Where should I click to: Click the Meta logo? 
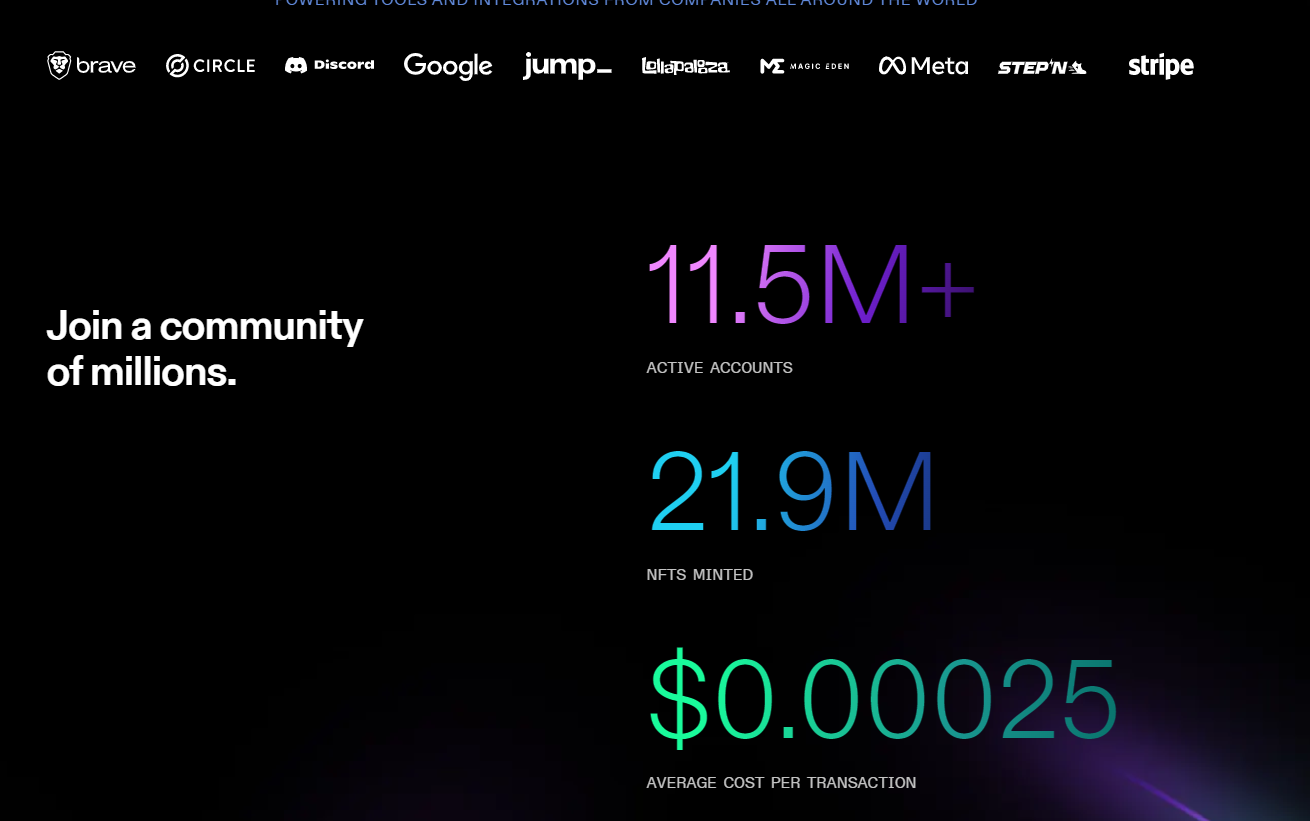(x=924, y=66)
